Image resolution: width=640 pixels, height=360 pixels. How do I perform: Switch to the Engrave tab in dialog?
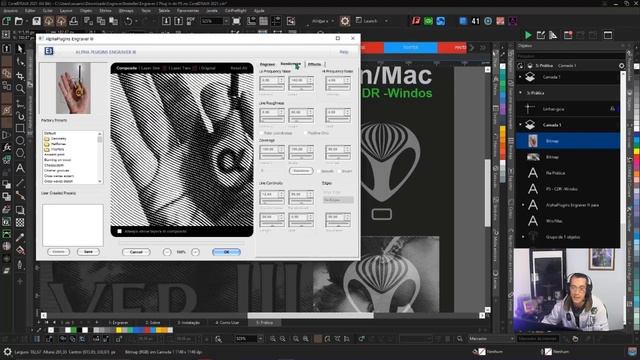tap(267, 64)
